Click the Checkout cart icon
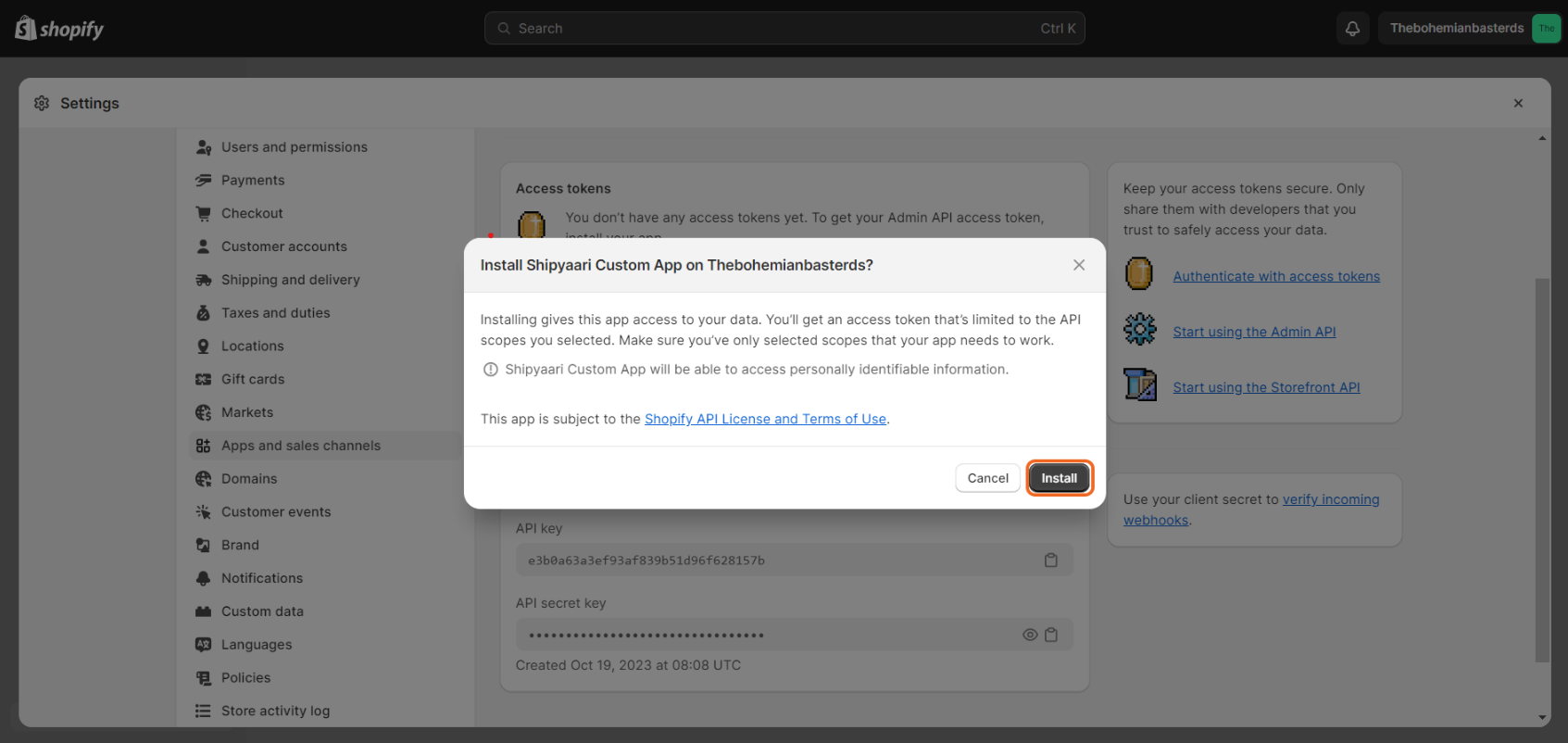This screenshot has width=1568, height=743. (204, 213)
